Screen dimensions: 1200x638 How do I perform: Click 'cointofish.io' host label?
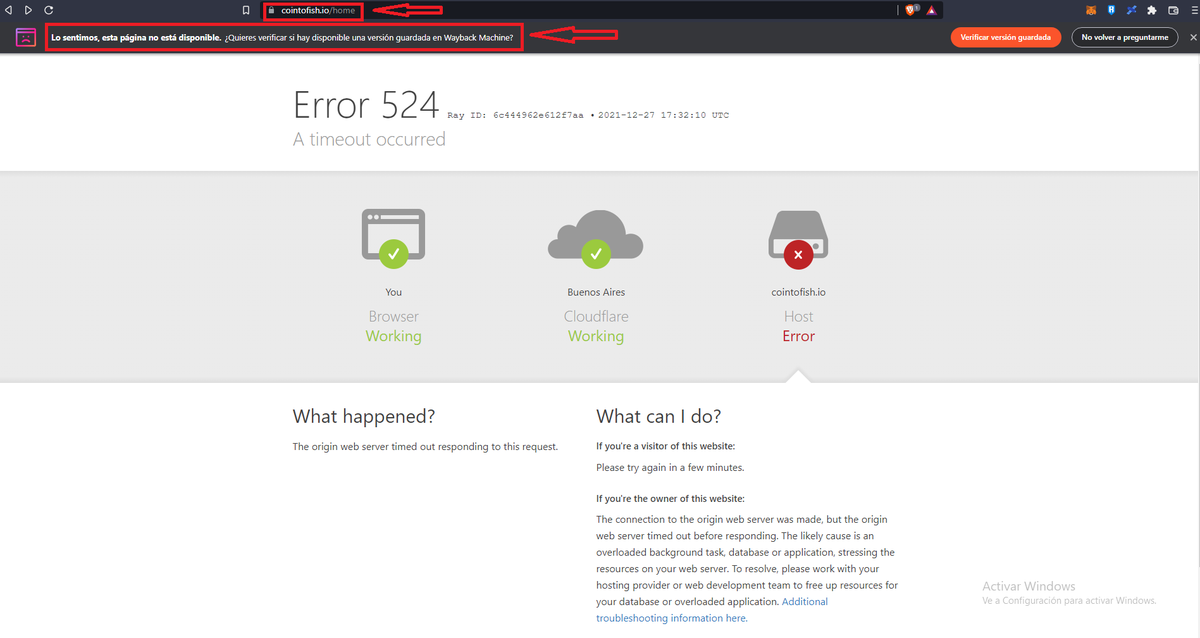[x=798, y=292]
